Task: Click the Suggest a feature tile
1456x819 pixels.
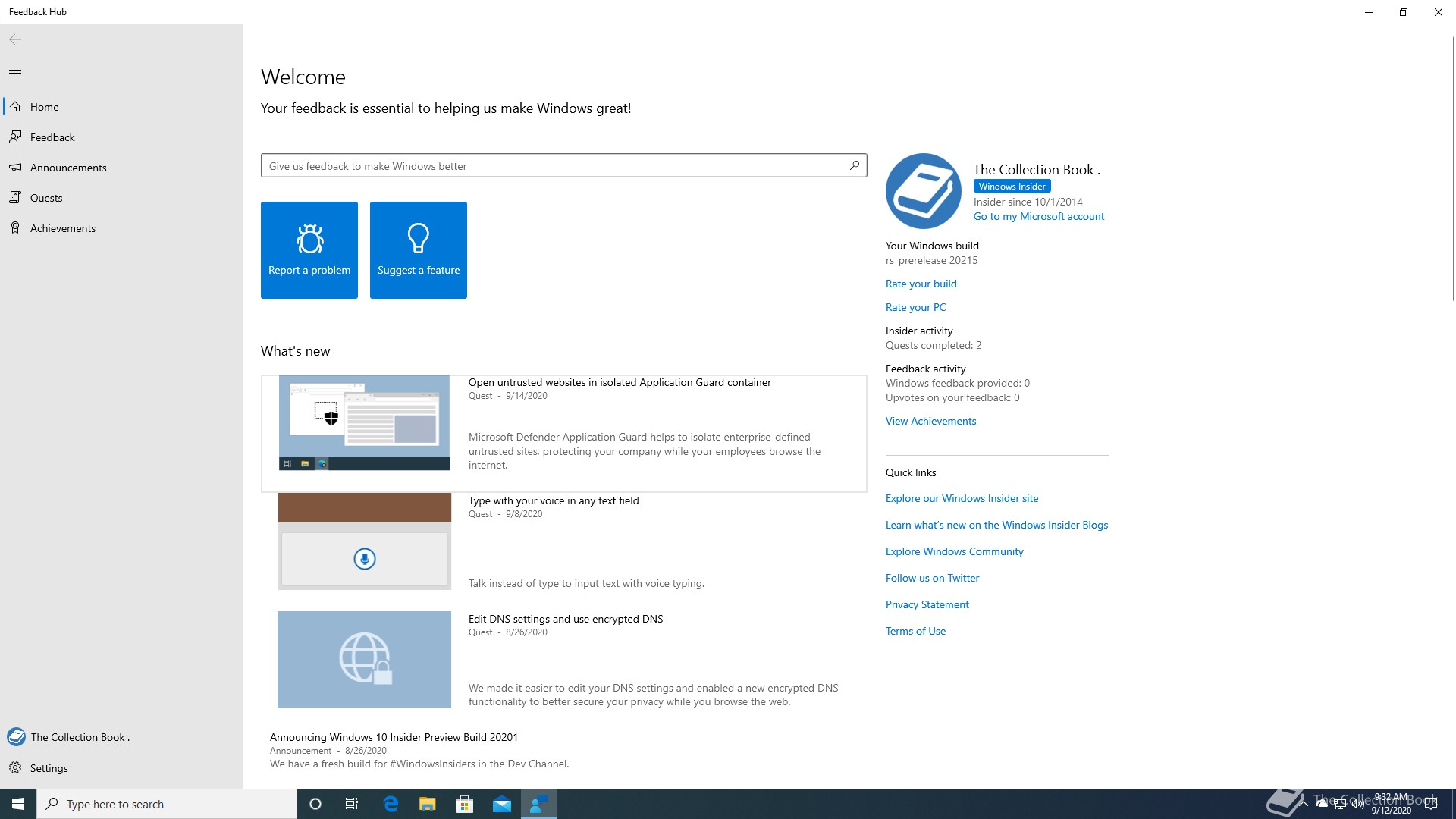Action: click(x=419, y=250)
